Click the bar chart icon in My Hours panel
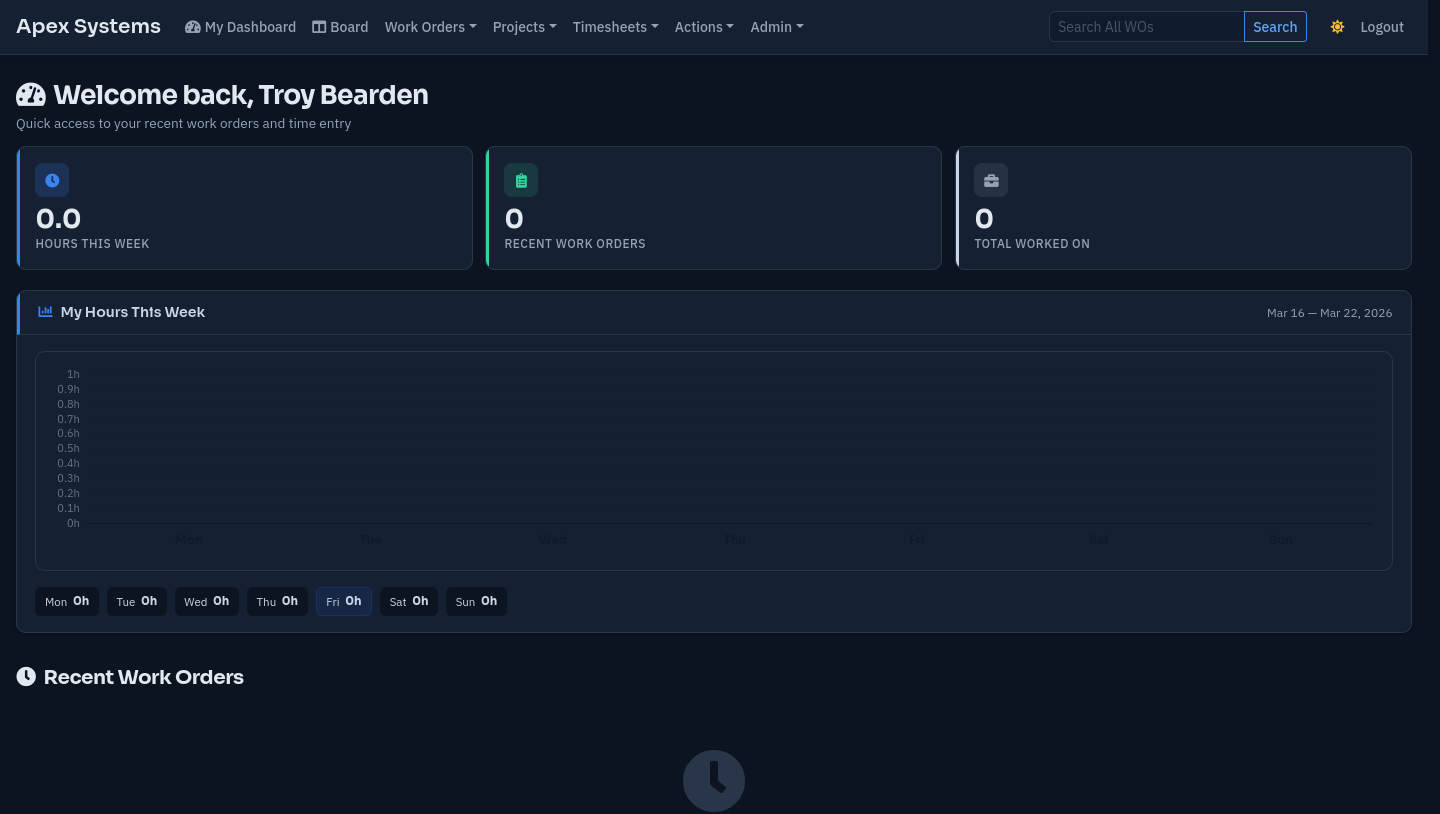The image size is (1440, 814). (x=45, y=311)
